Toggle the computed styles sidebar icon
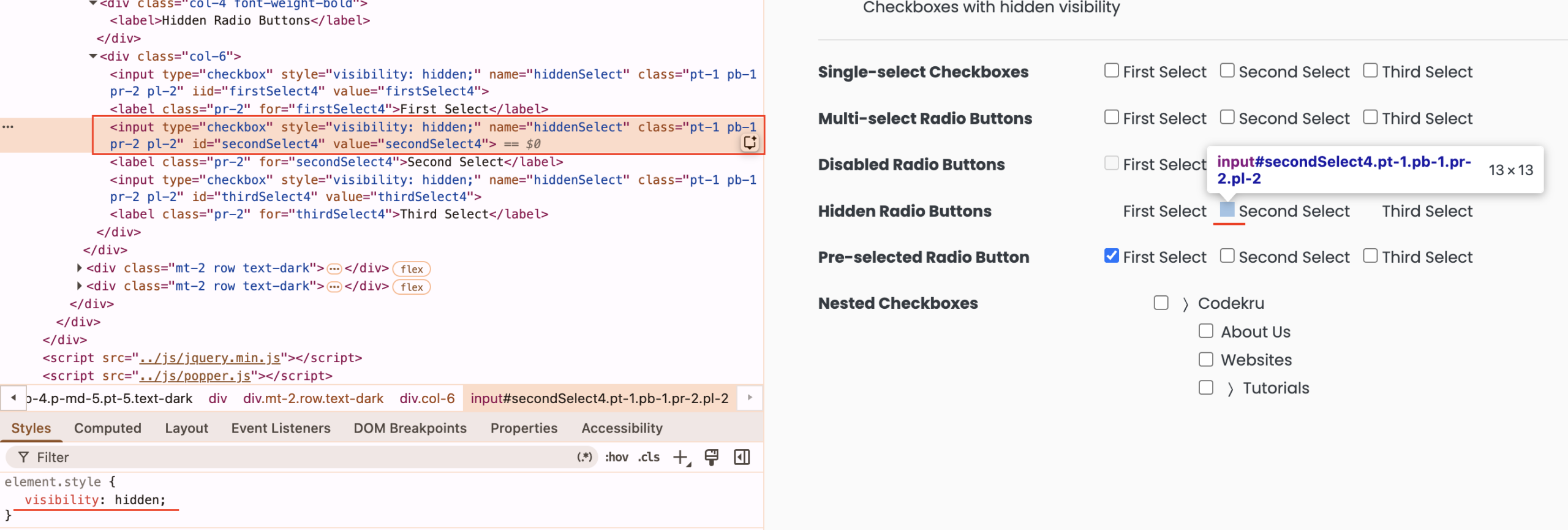The image size is (1568, 530). 742,457
